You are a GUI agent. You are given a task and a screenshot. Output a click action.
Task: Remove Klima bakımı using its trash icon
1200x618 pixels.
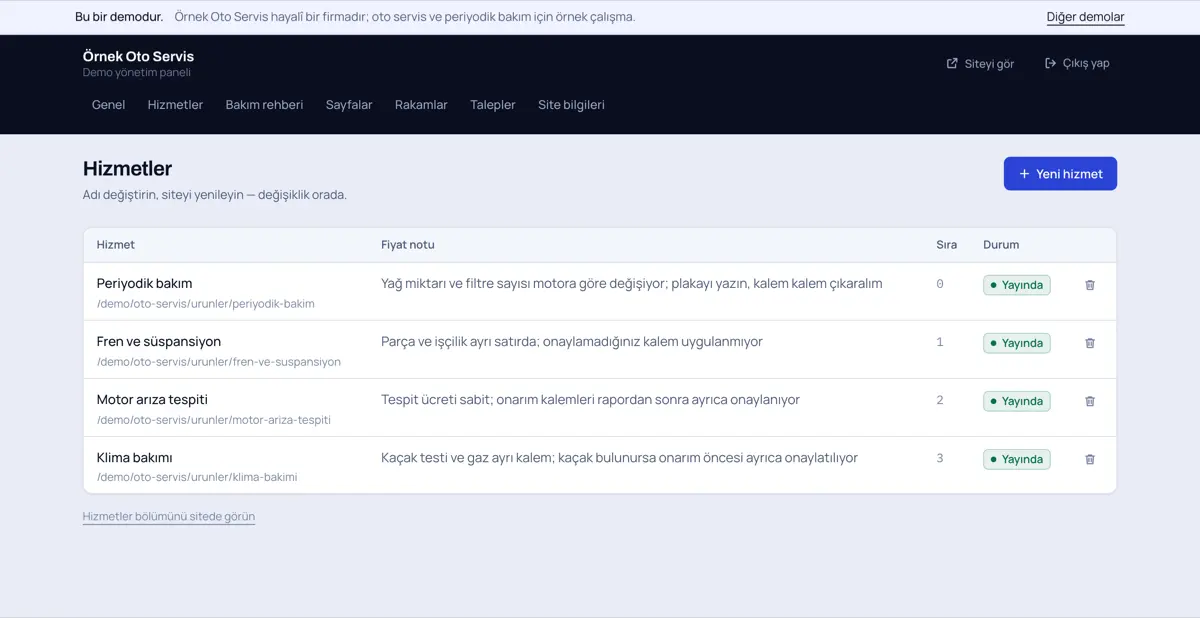1090,459
